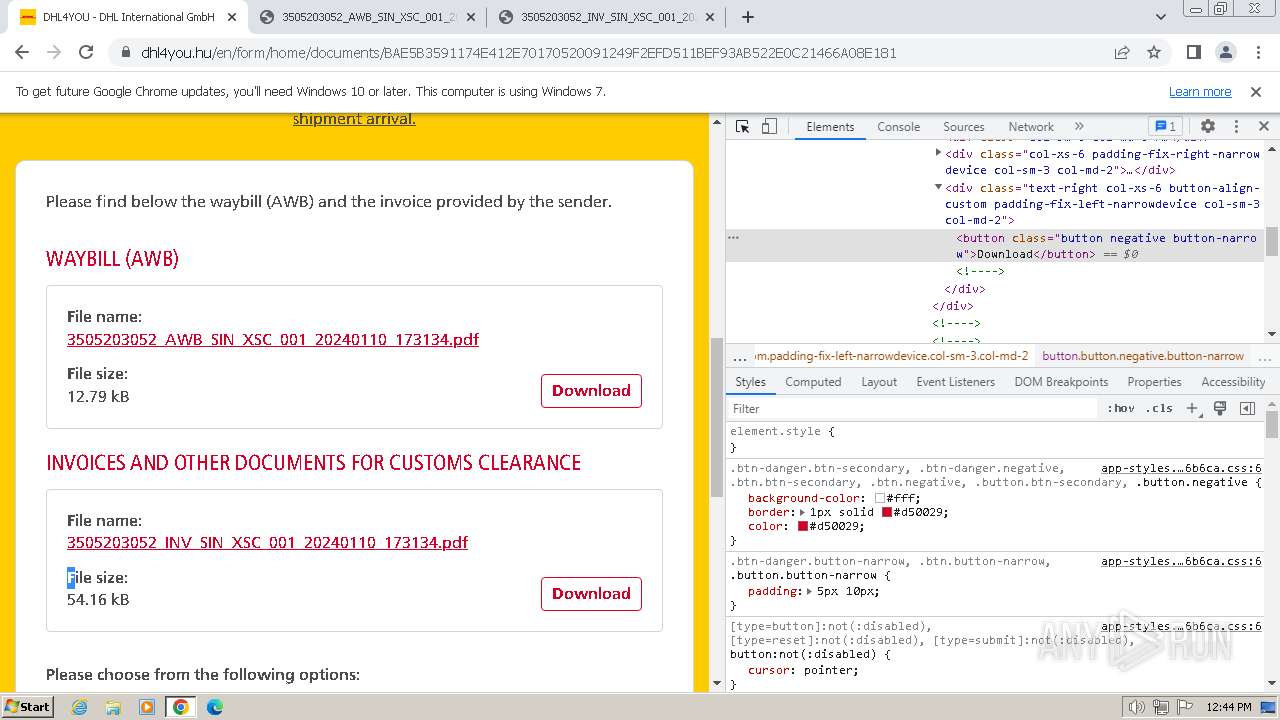Switch to the Sources tab

click(964, 127)
